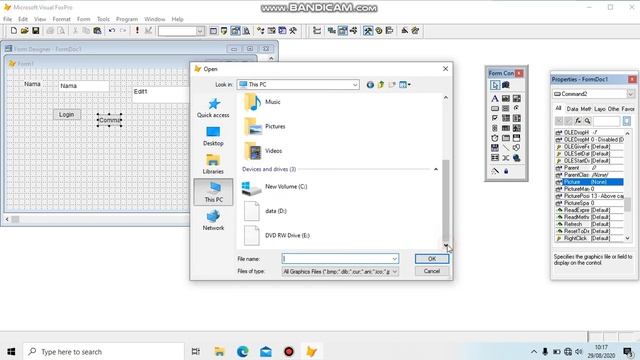Click OK in the Open dialog
640x360 pixels.
click(x=432, y=259)
